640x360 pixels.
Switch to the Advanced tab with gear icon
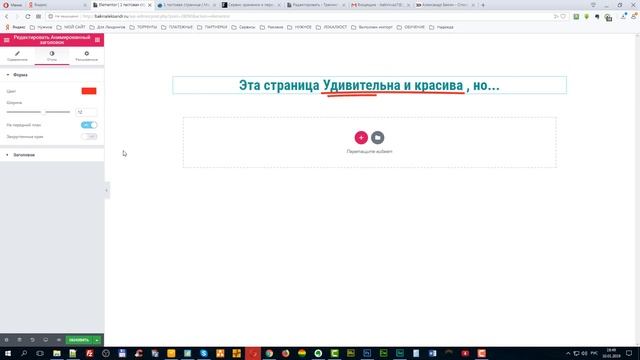(x=87, y=56)
